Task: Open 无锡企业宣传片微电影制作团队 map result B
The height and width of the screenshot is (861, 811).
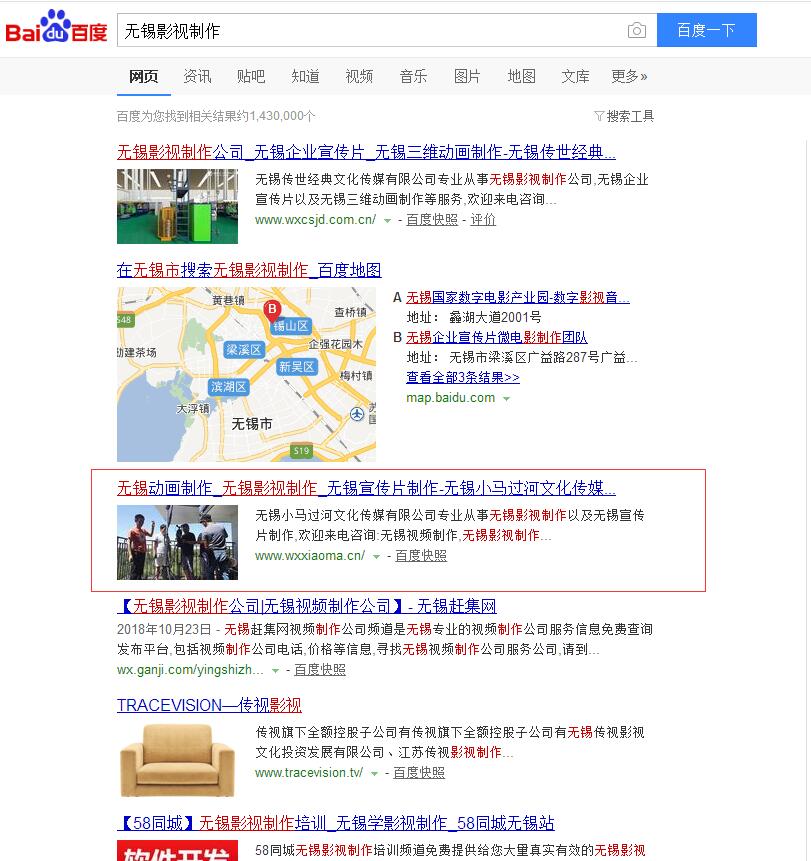Action: click(x=496, y=337)
